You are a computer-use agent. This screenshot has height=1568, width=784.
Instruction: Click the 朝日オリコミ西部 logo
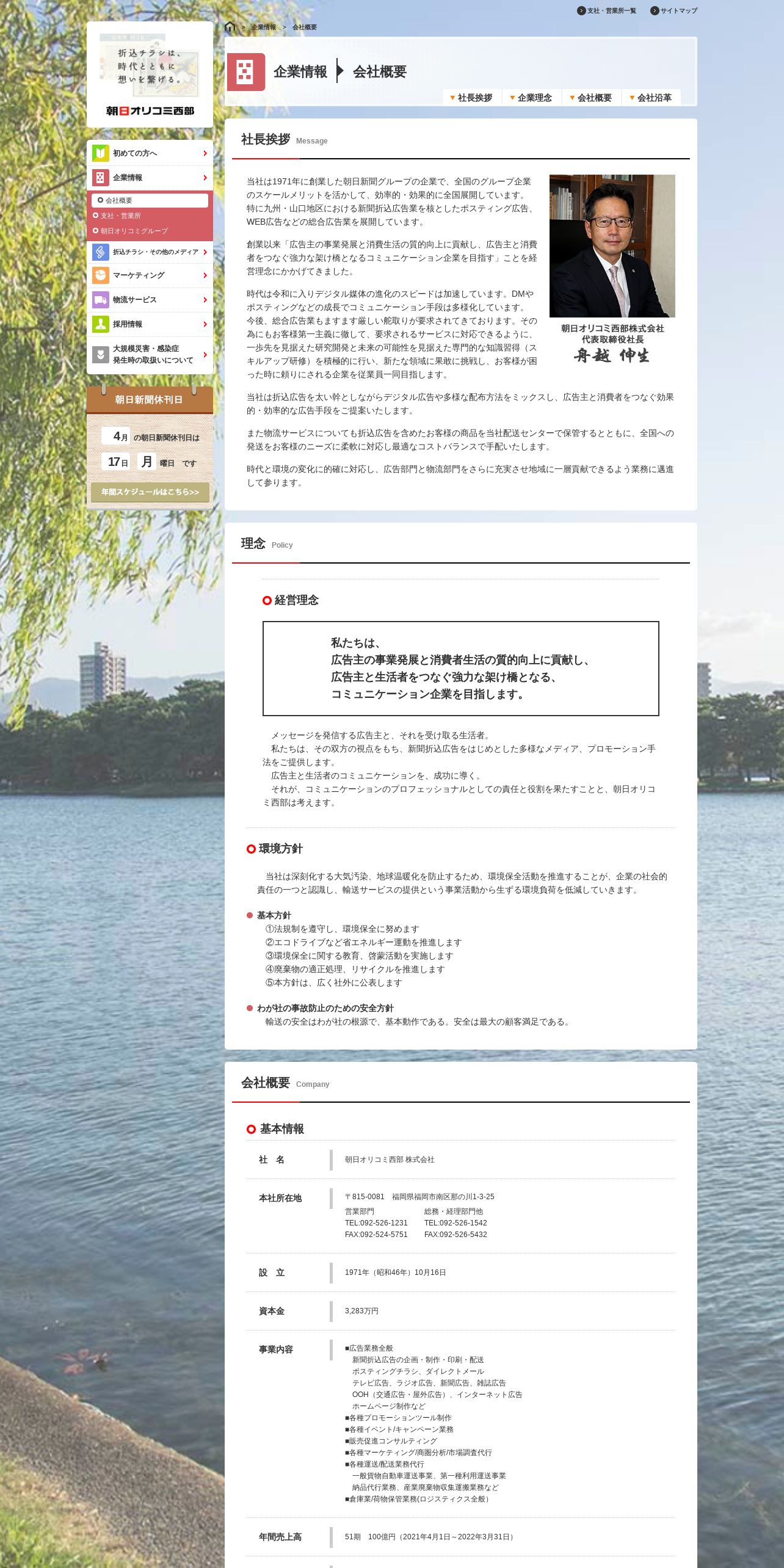(x=150, y=111)
